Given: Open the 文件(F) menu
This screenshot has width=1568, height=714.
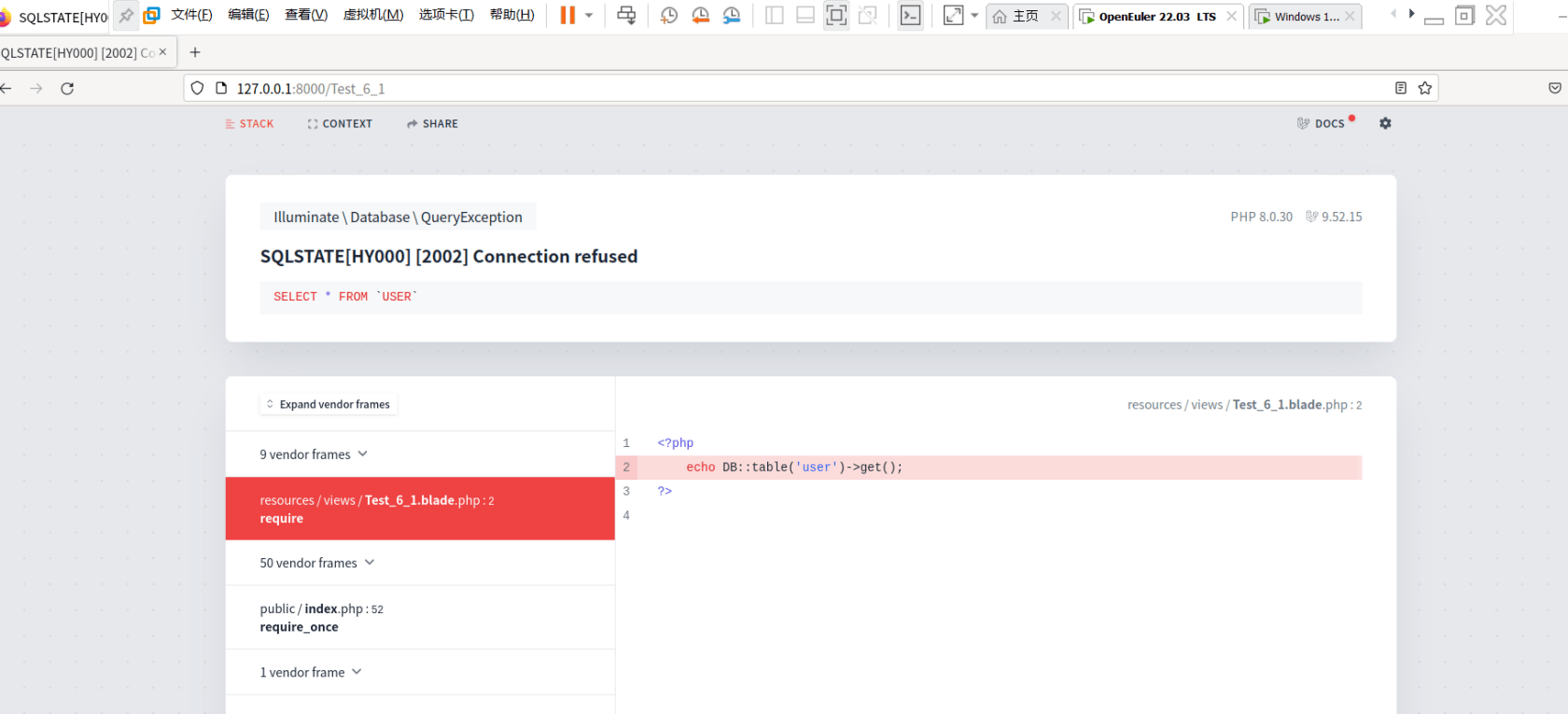Looking at the screenshot, I should 191,15.
